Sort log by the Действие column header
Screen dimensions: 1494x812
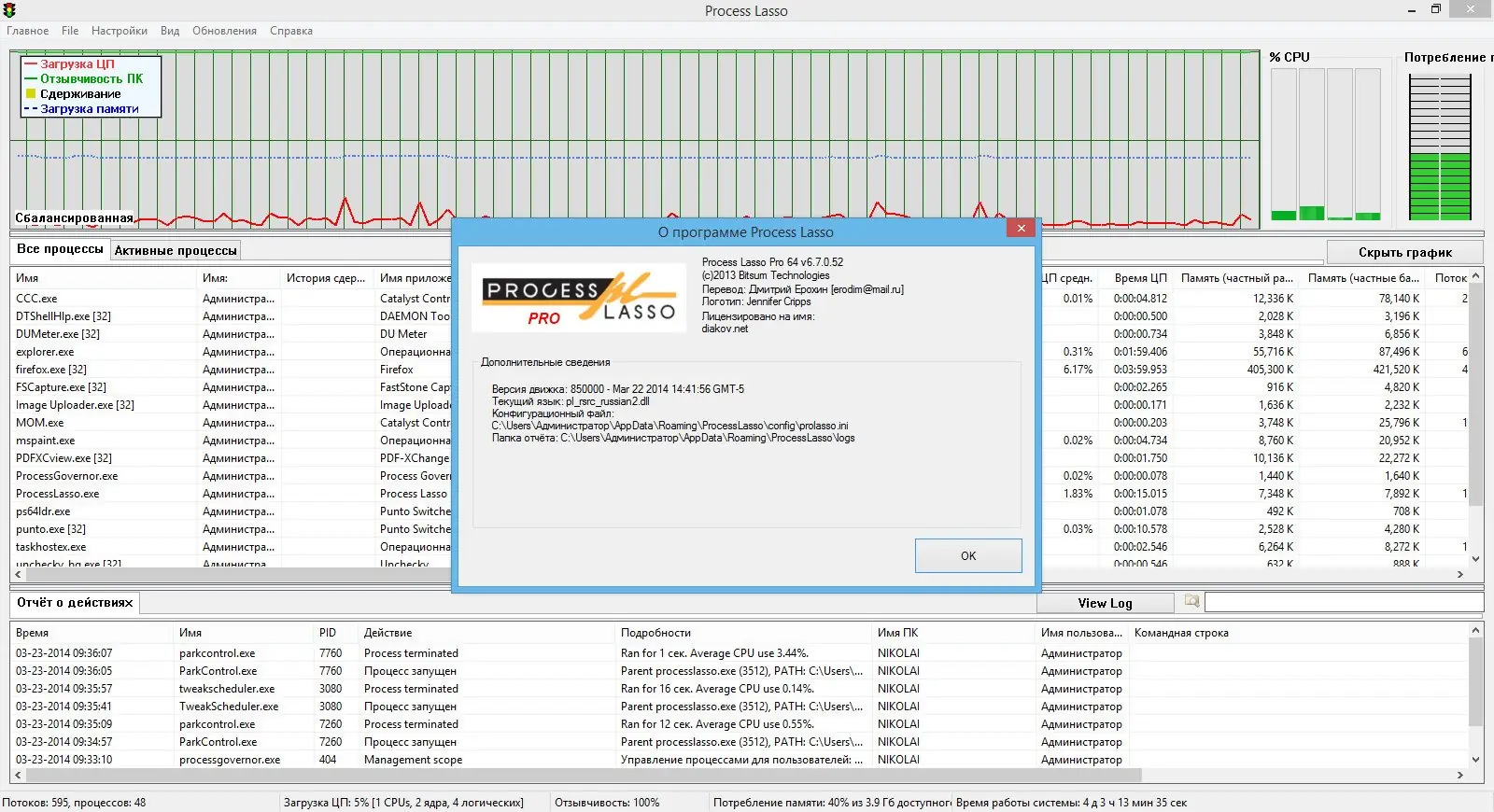tap(388, 633)
